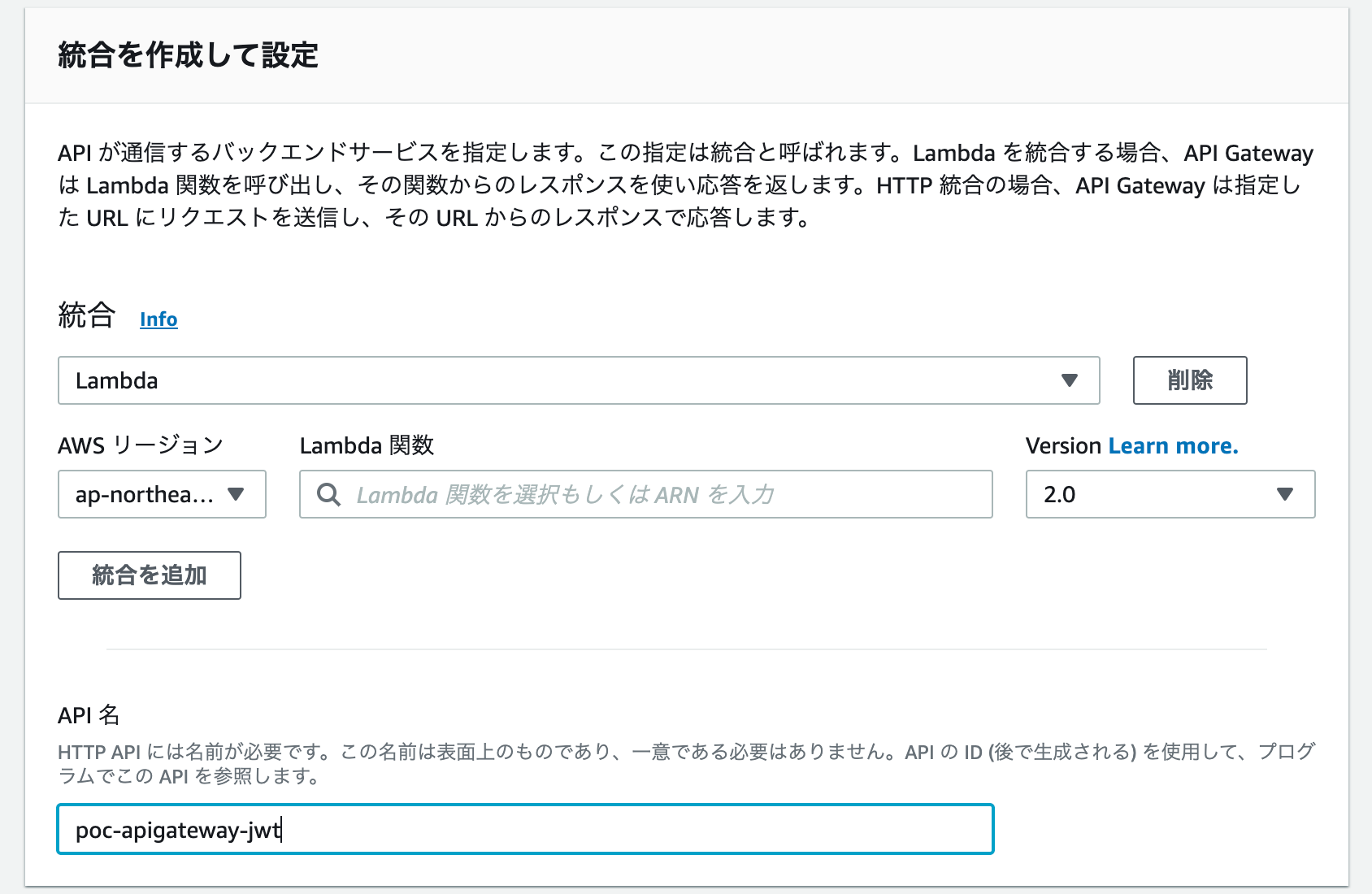Click the AWS リージョン label

pos(141,445)
